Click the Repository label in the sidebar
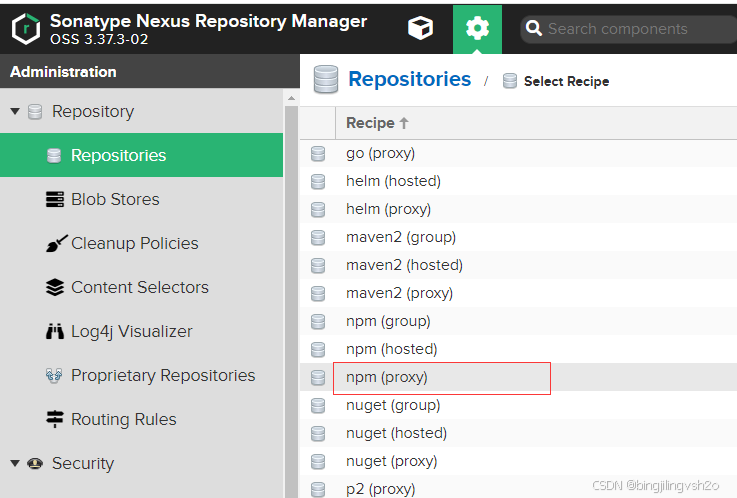The width and height of the screenshot is (737, 498). click(x=93, y=111)
